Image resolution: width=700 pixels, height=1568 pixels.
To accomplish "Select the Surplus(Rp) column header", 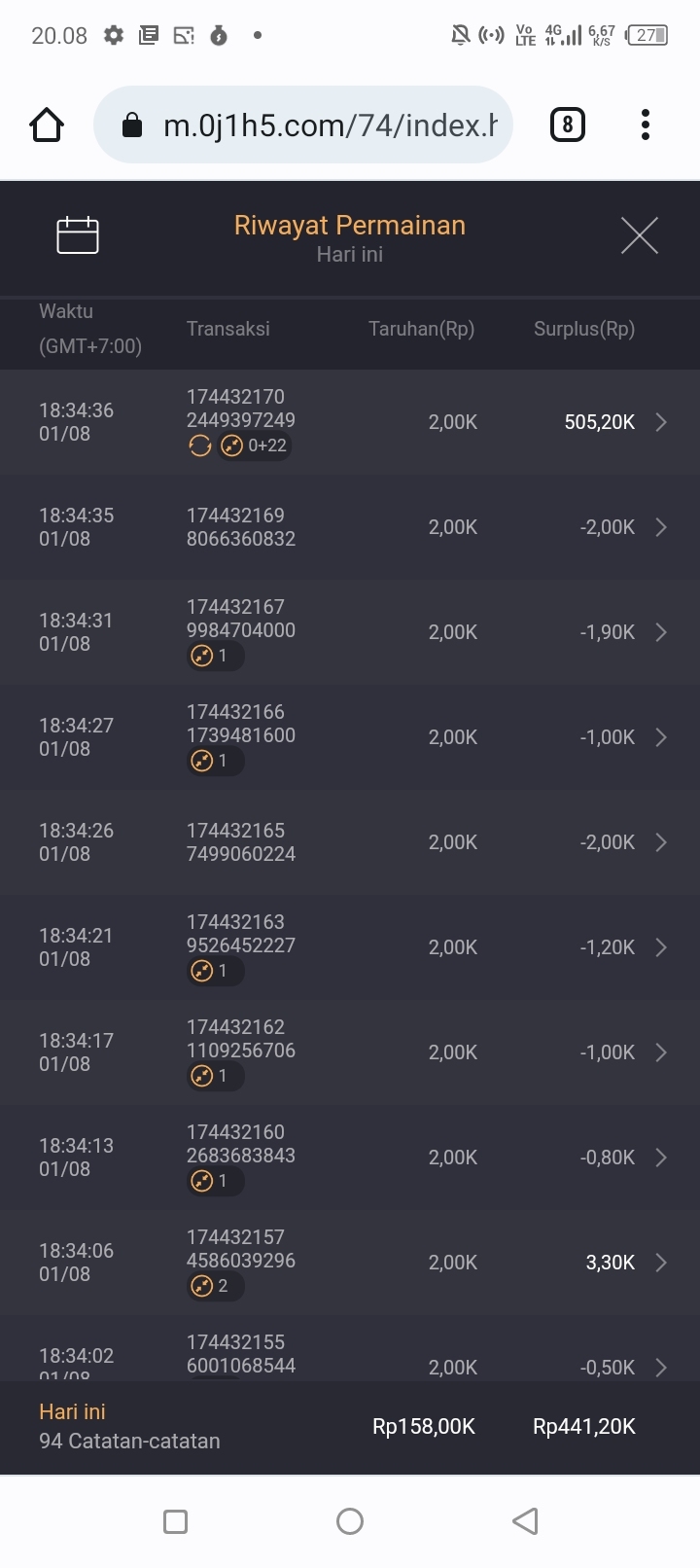I will coord(583,329).
